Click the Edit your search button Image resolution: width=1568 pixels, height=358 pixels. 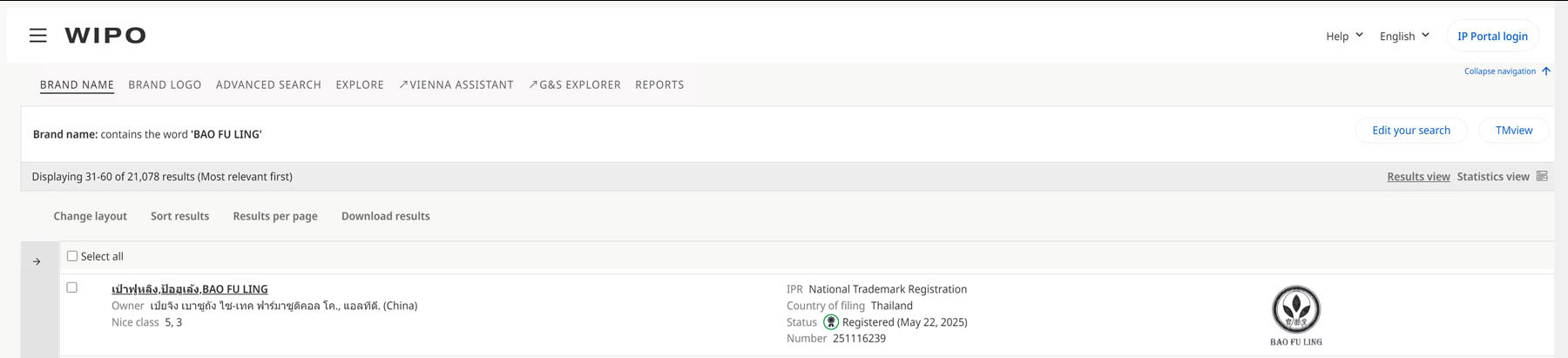coord(1411,131)
